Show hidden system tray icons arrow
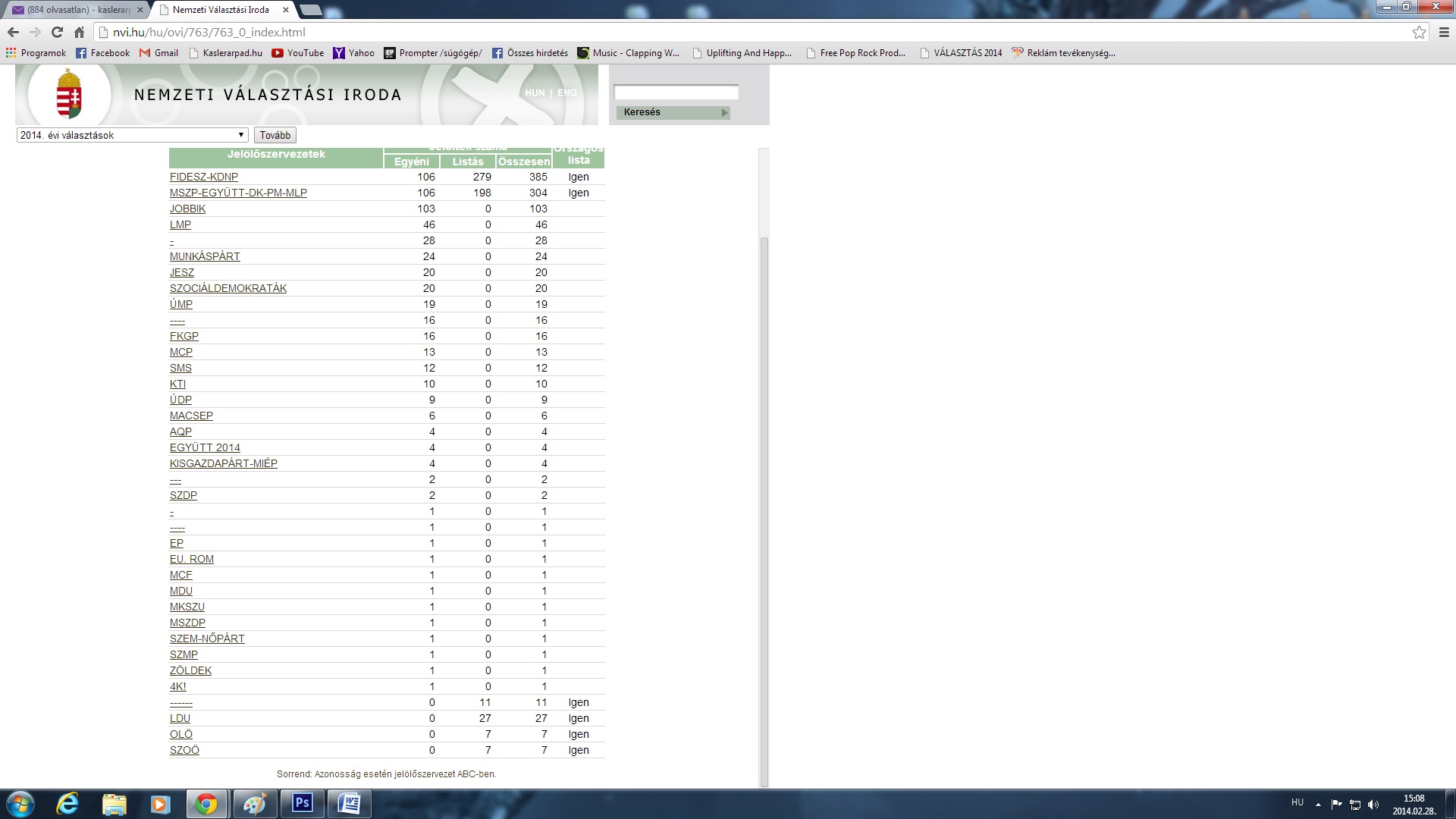 tap(1318, 804)
